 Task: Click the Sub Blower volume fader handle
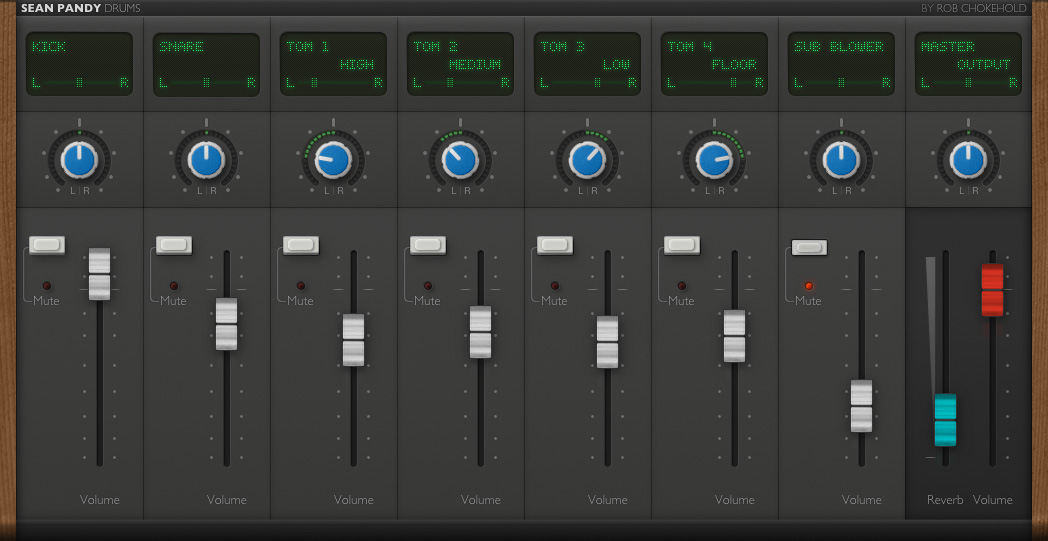(862, 406)
